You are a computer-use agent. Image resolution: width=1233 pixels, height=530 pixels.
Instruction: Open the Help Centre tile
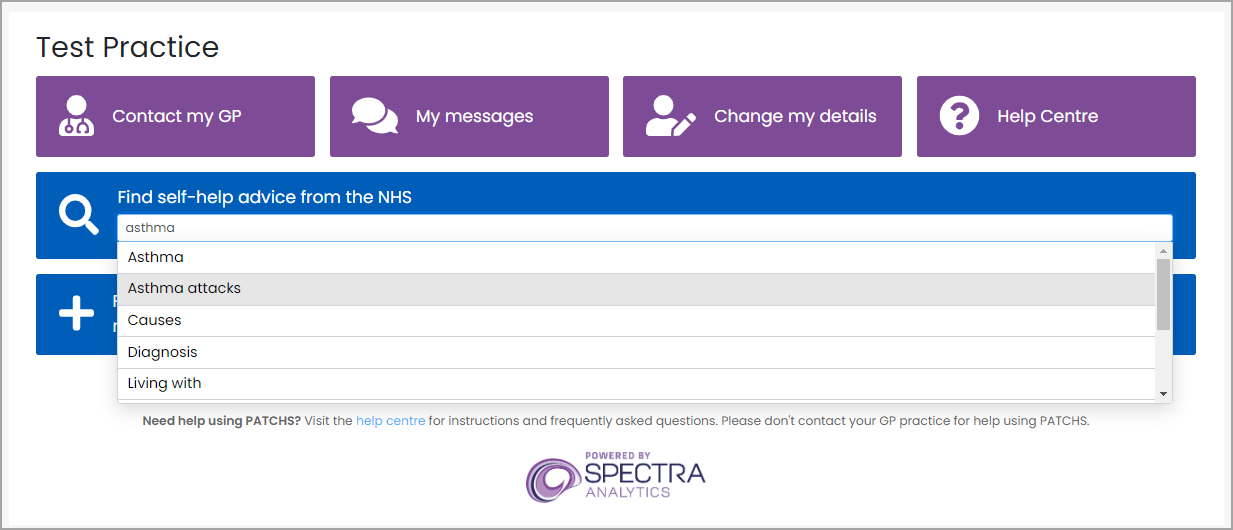[1056, 116]
